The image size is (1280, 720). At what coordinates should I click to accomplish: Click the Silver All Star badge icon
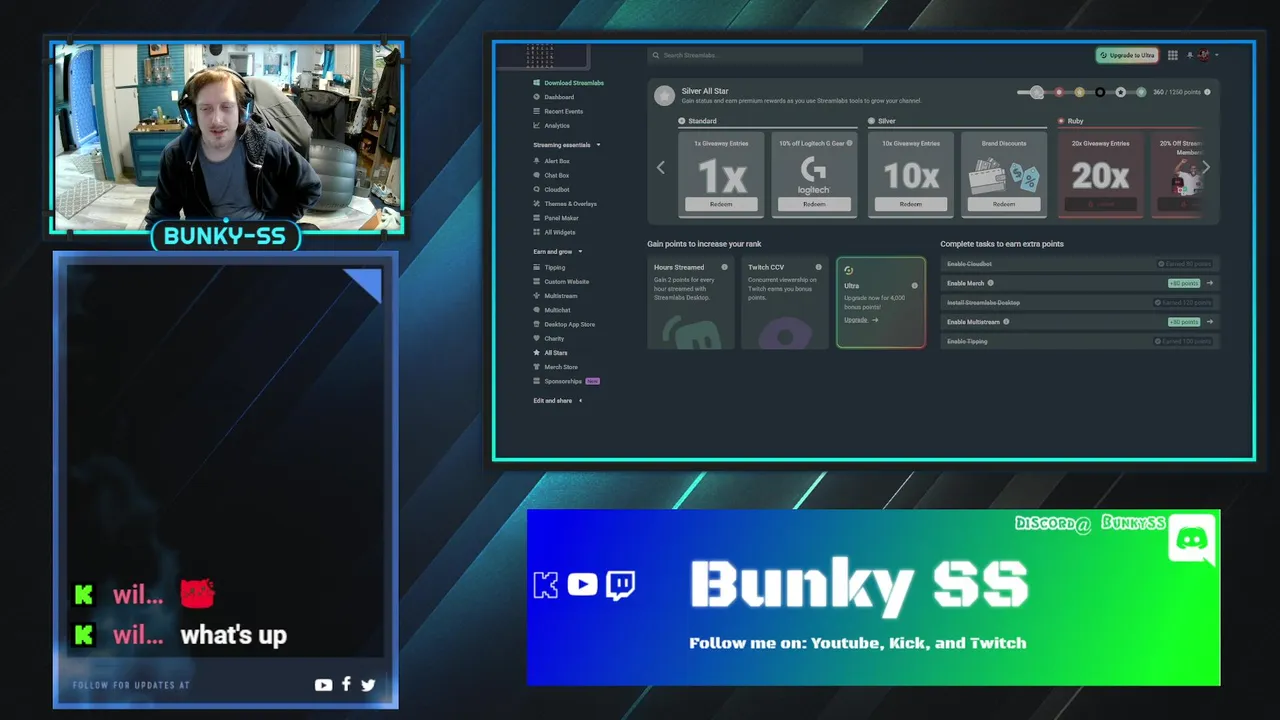pyautogui.click(x=664, y=95)
